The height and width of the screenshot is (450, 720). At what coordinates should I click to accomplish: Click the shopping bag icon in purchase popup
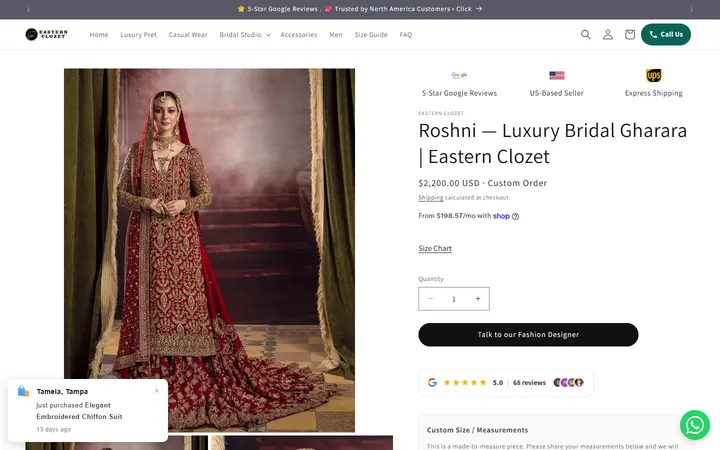pyautogui.click(x=23, y=391)
